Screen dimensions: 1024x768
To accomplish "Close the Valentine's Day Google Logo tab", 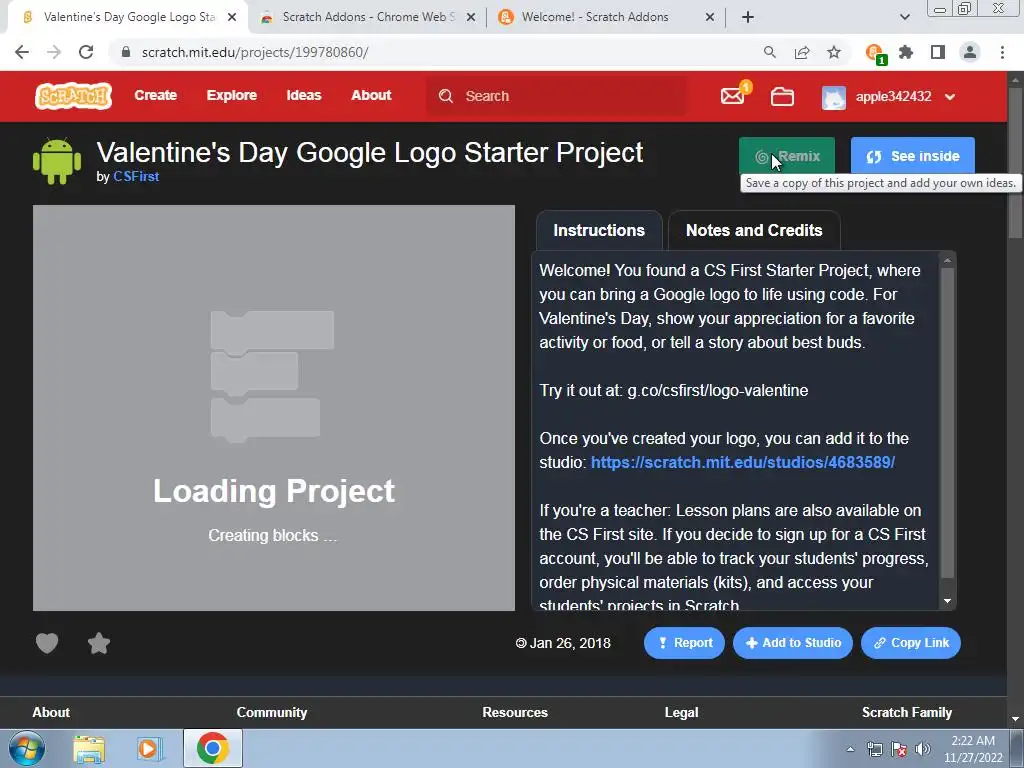I will click(232, 17).
